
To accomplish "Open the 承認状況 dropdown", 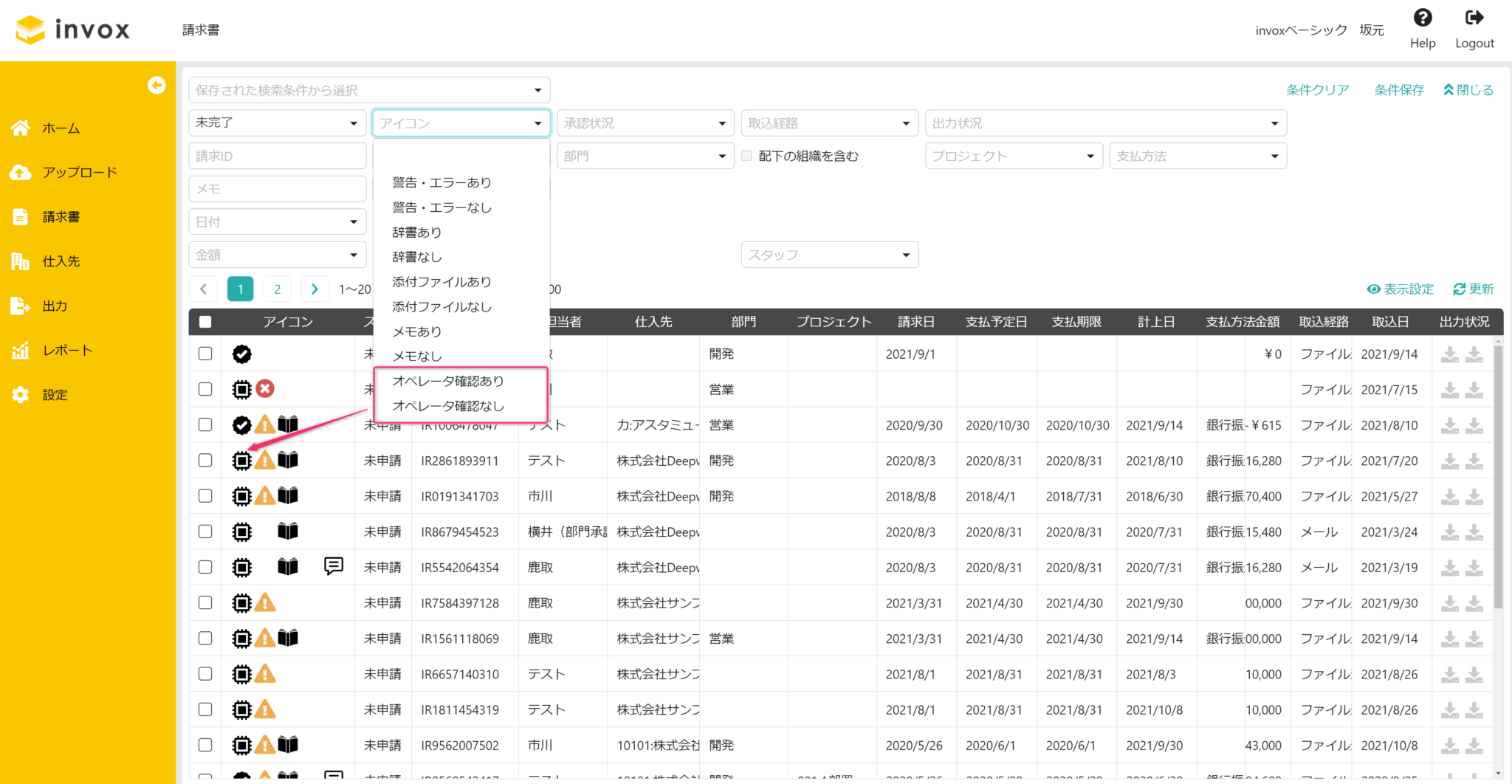I will pos(645,123).
